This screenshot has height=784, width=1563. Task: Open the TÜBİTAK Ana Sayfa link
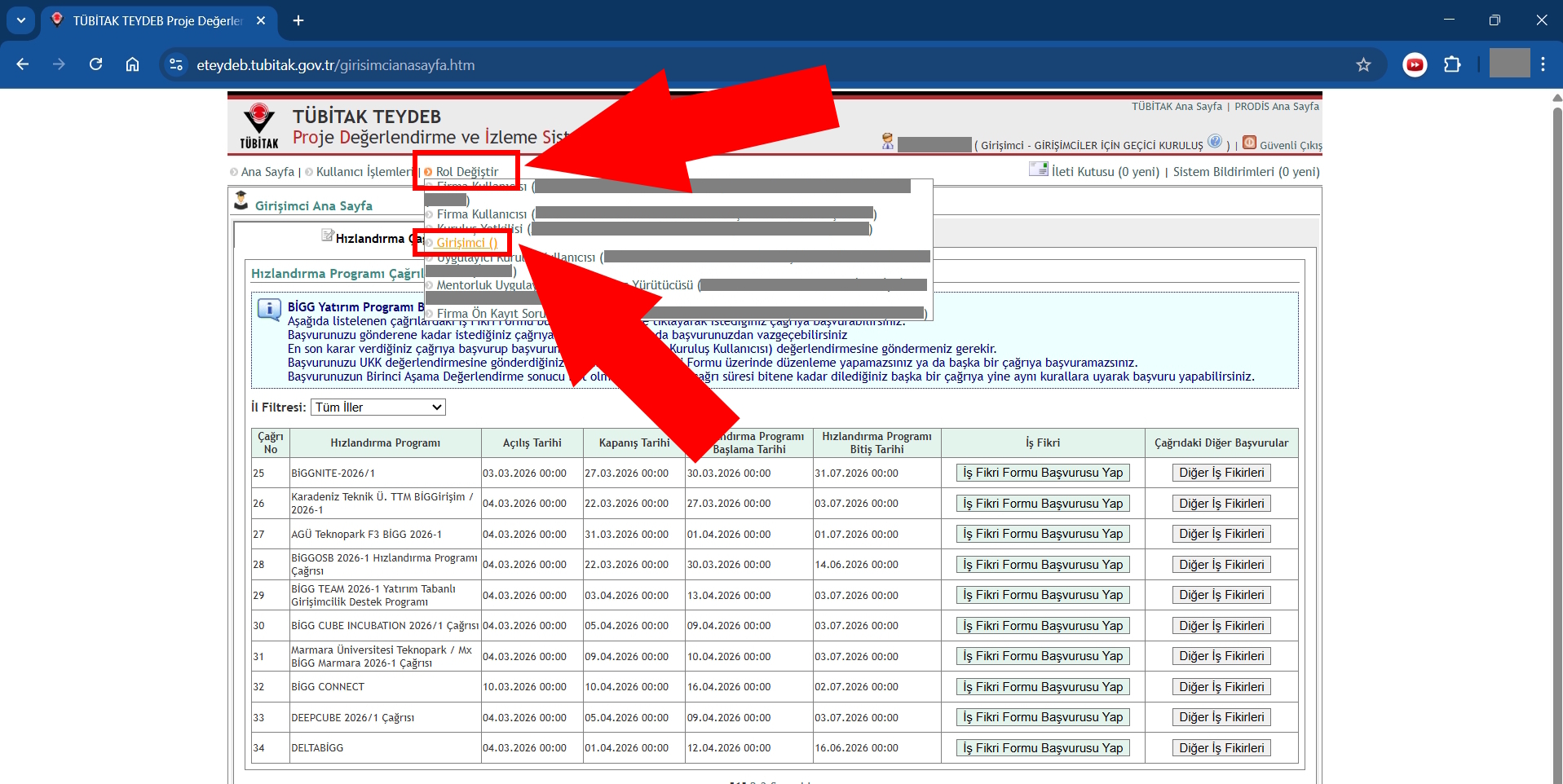(1176, 107)
